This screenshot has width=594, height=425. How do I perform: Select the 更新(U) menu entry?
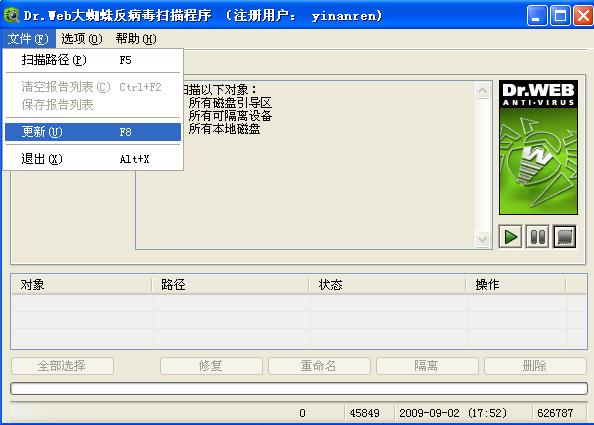[93, 132]
